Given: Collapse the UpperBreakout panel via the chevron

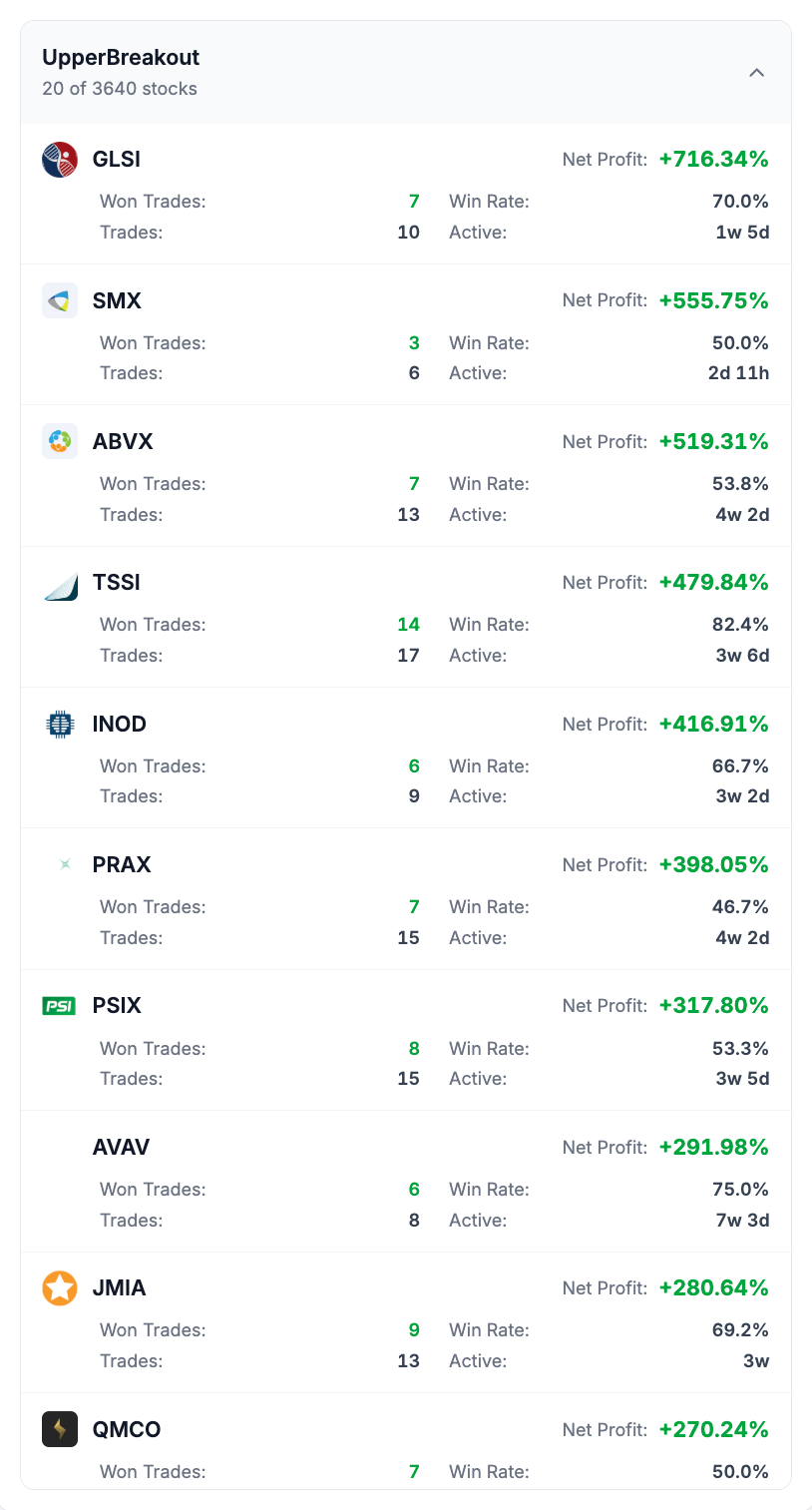Looking at the screenshot, I should [x=757, y=72].
